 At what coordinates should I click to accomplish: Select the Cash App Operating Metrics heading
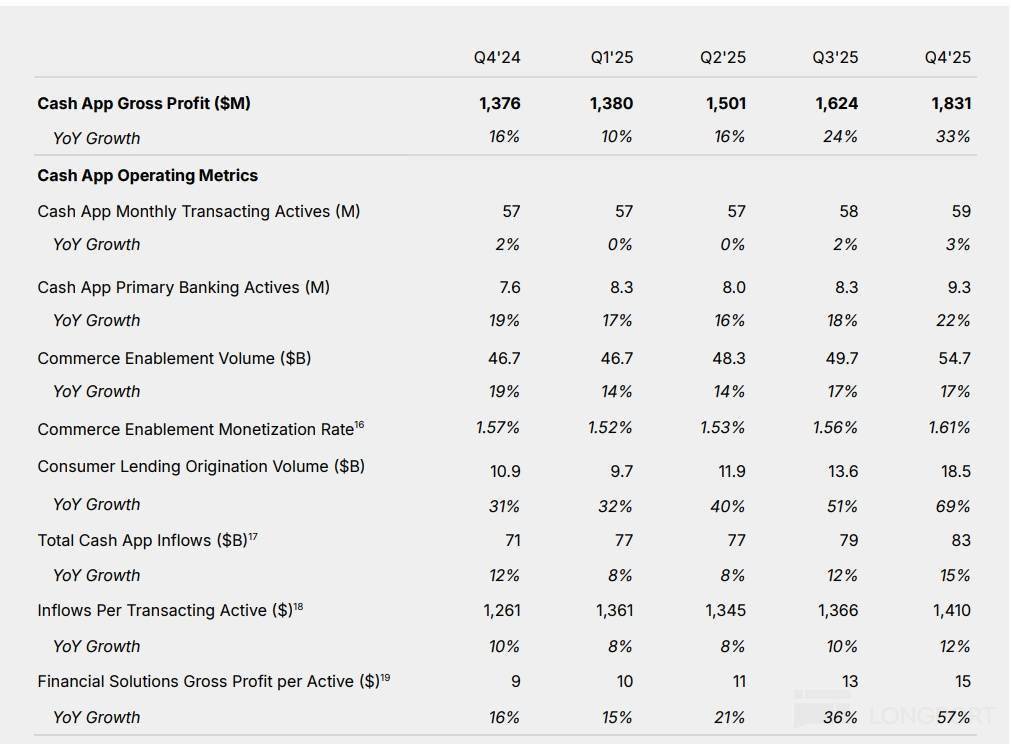click(147, 175)
